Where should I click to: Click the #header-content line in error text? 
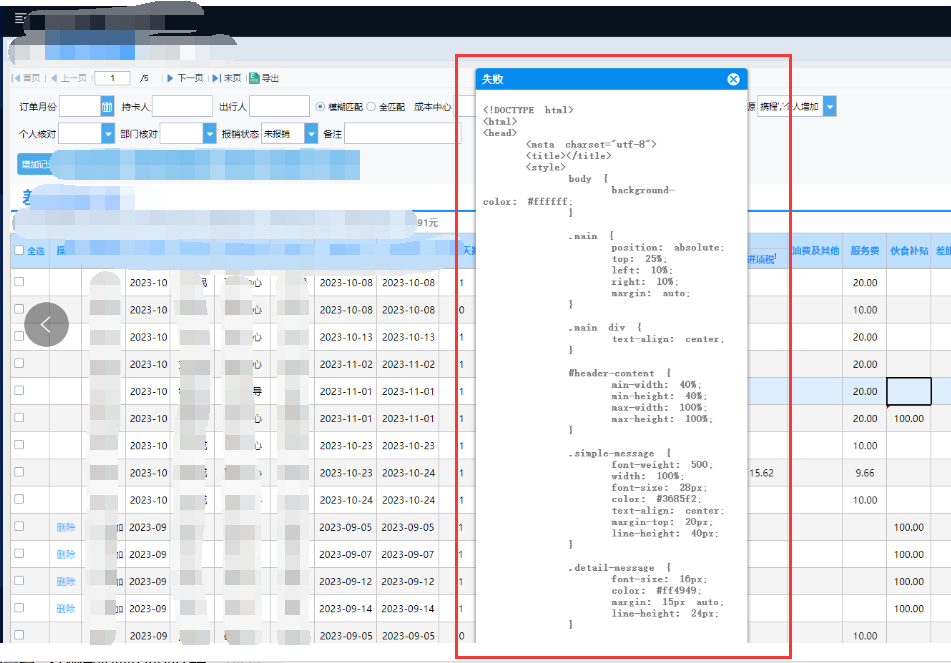coord(619,373)
